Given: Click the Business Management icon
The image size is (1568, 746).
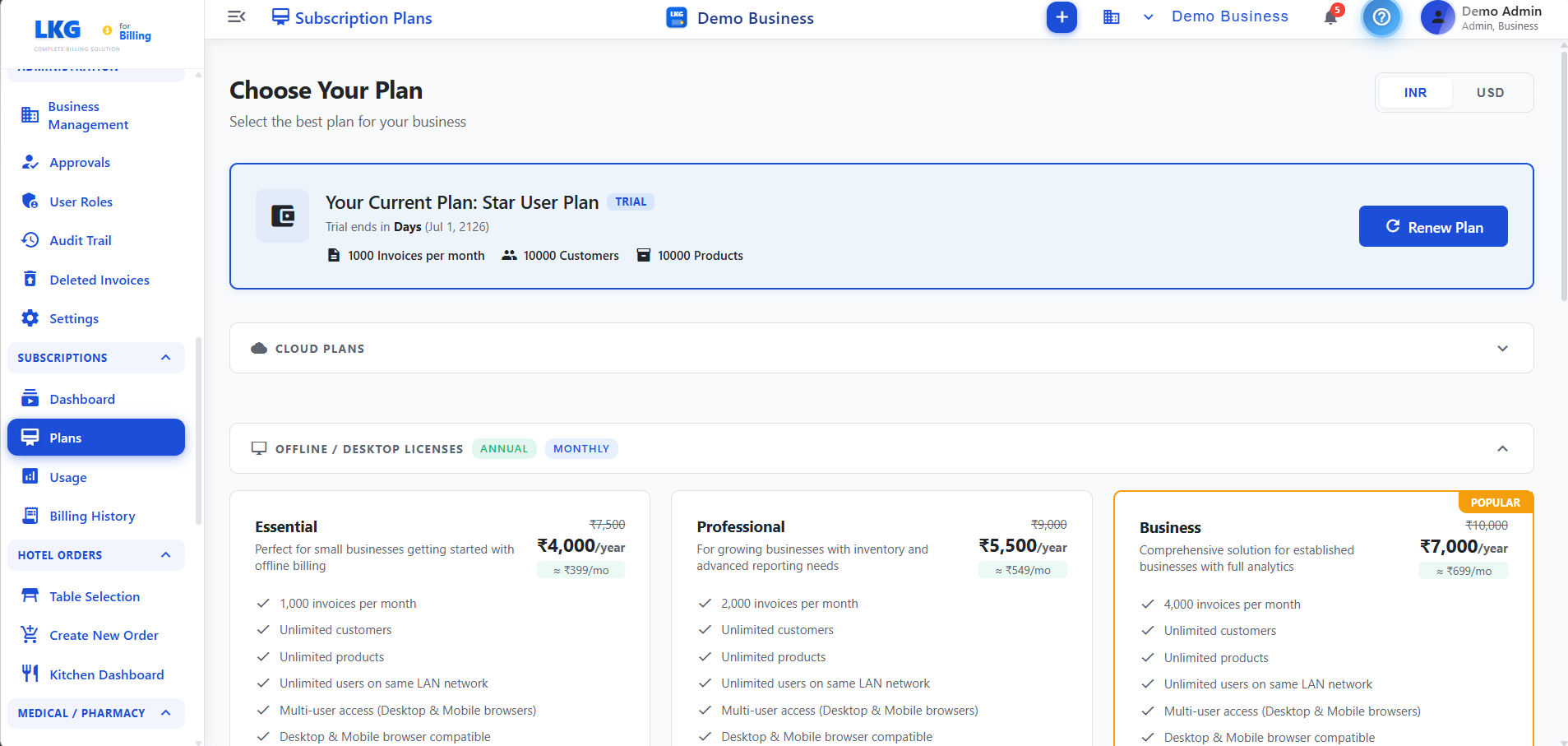Looking at the screenshot, I should pos(30,115).
